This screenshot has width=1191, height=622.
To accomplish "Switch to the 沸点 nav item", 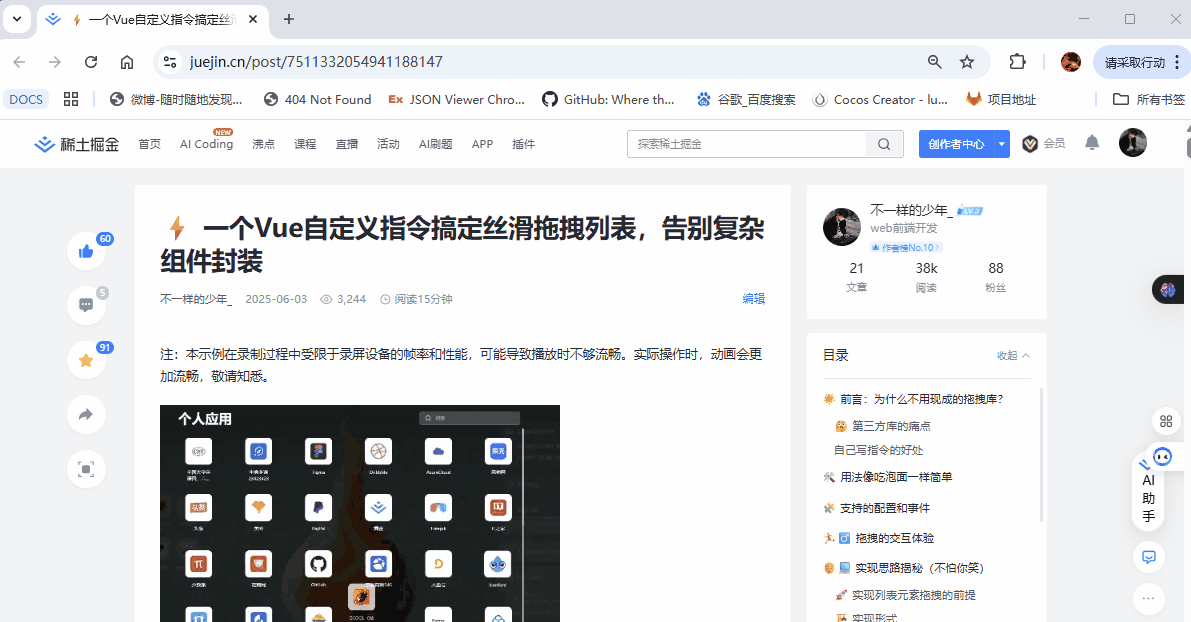I will pyautogui.click(x=263, y=143).
